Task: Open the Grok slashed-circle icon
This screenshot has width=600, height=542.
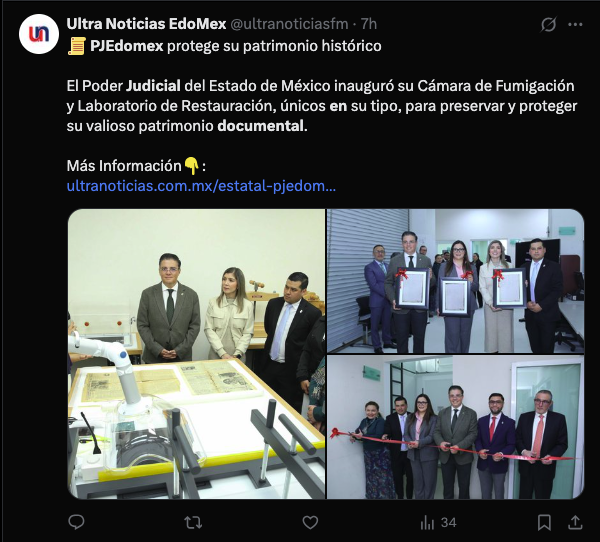Action: click(x=548, y=25)
